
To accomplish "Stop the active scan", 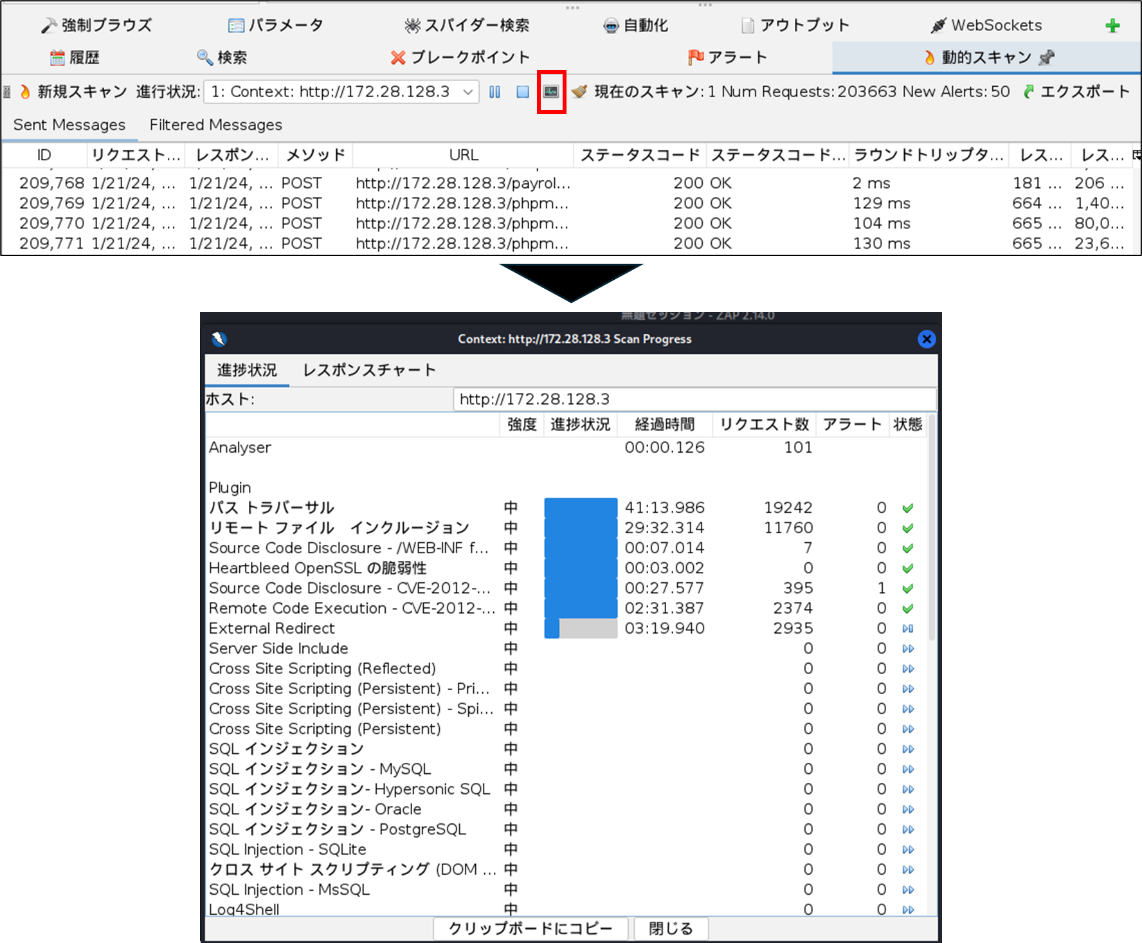I will [x=522, y=92].
